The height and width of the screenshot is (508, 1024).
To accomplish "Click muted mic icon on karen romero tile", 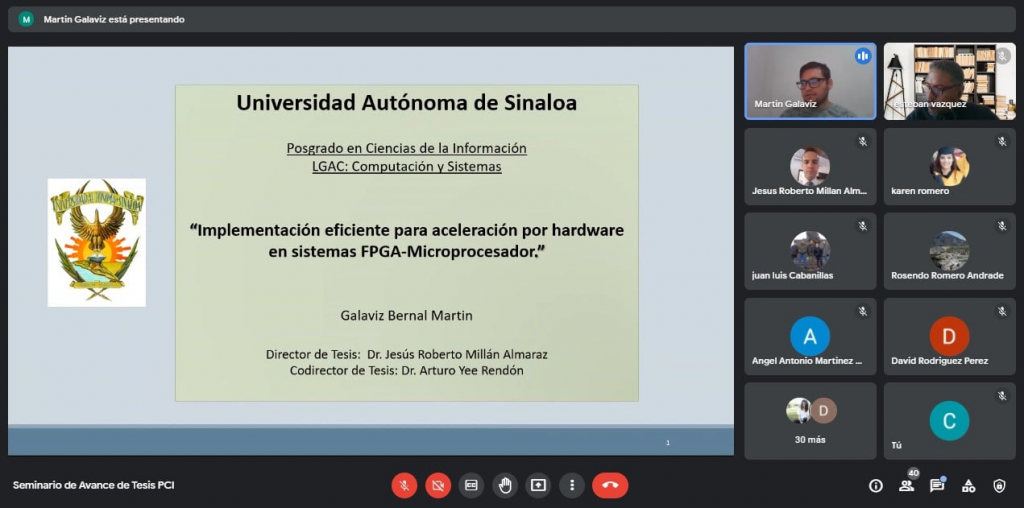I will click(x=1002, y=142).
